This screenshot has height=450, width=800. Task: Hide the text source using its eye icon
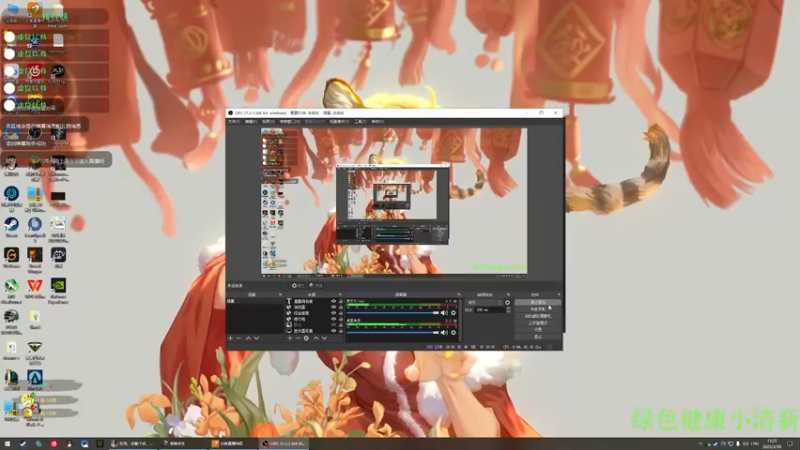coord(334,301)
